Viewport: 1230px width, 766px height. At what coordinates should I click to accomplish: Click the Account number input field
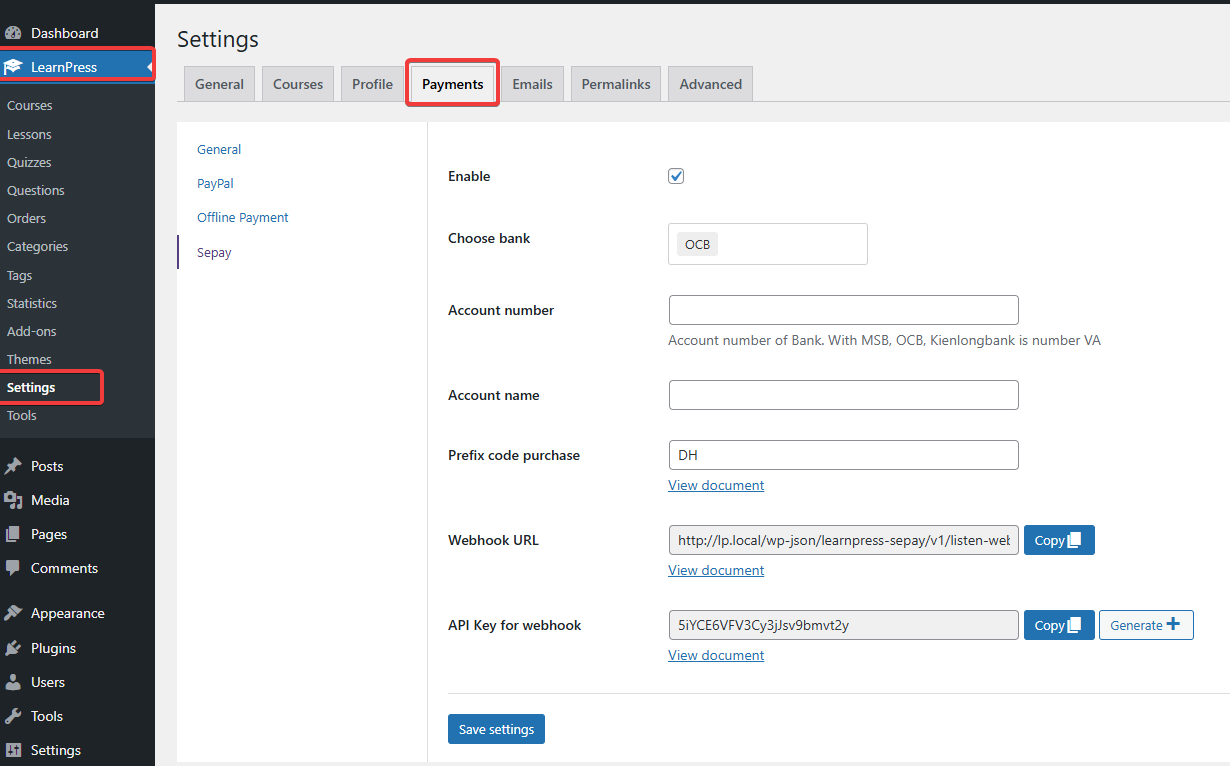pyautogui.click(x=843, y=310)
